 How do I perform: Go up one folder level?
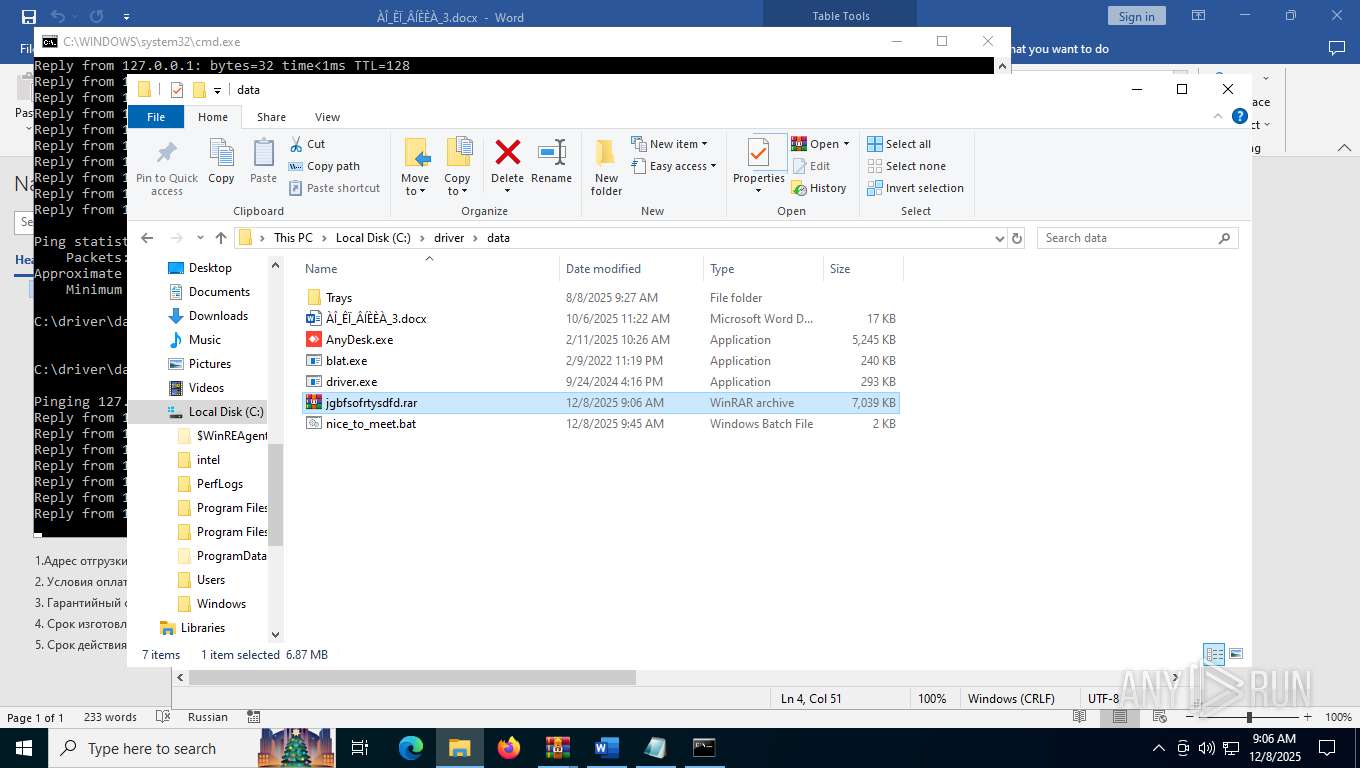221,238
